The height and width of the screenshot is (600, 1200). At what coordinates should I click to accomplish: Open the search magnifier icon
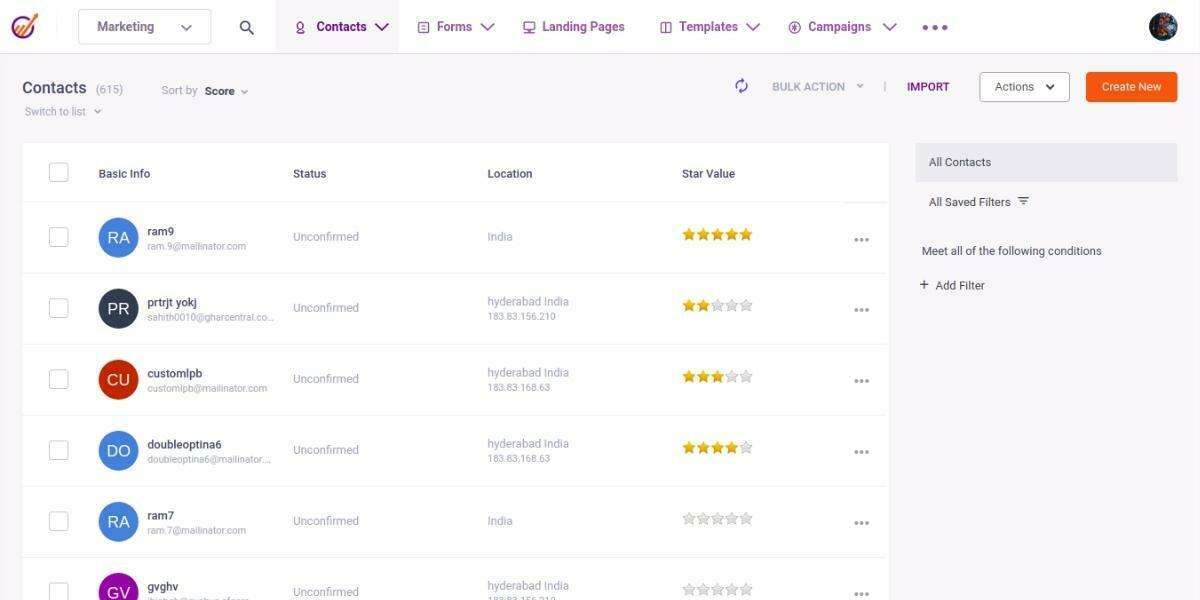246,27
